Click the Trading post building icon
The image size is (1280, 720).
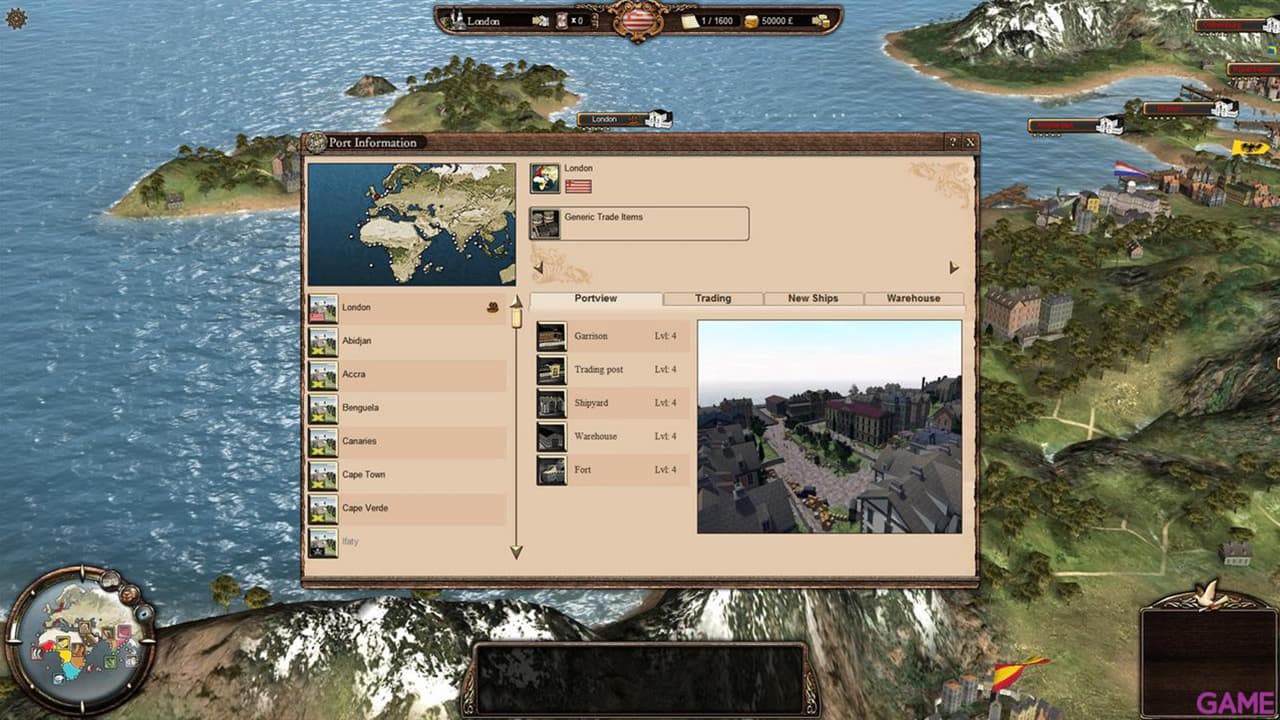click(551, 370)
